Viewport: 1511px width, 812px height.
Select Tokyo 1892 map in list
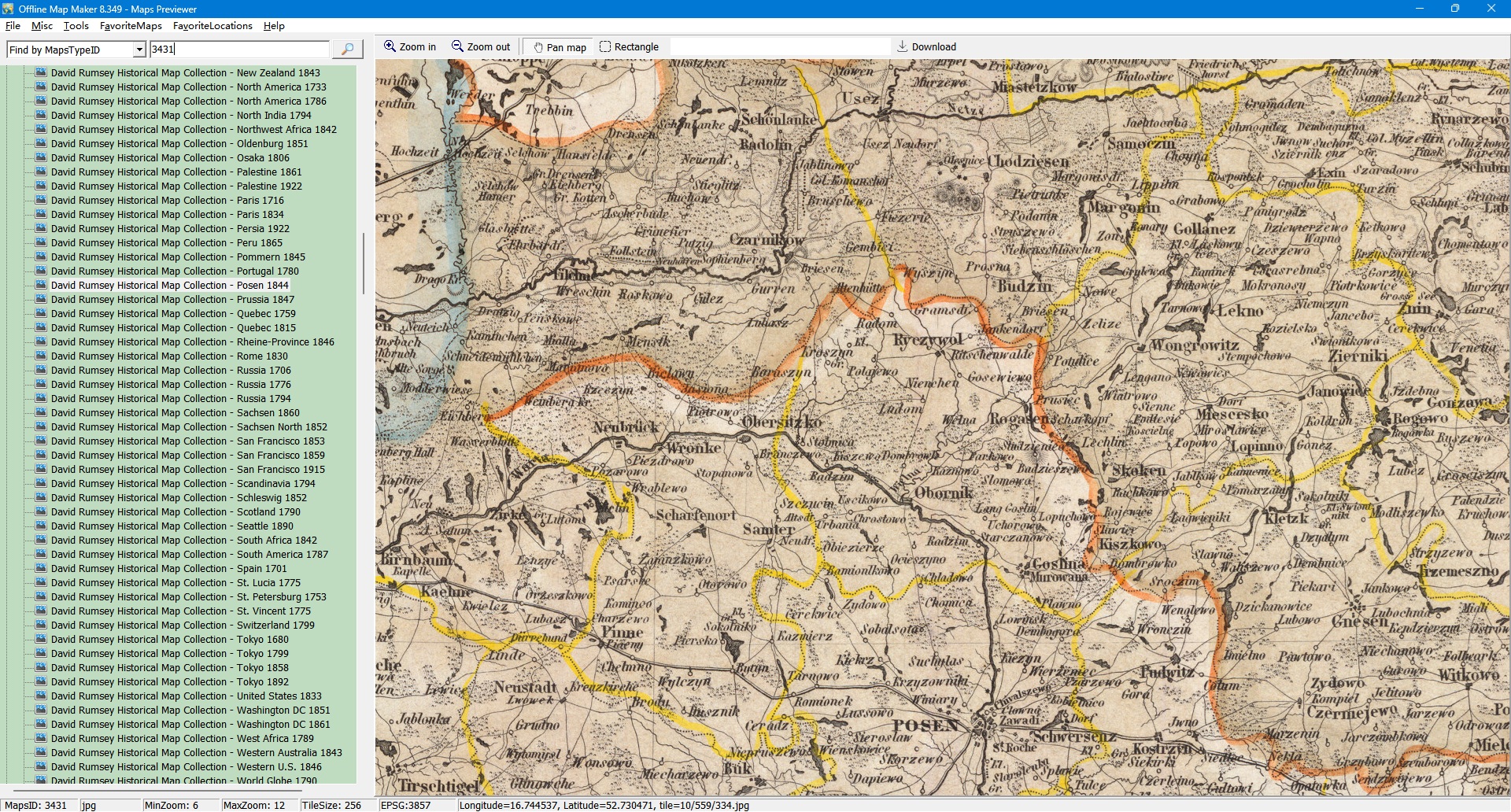click(x=169, y=682)
